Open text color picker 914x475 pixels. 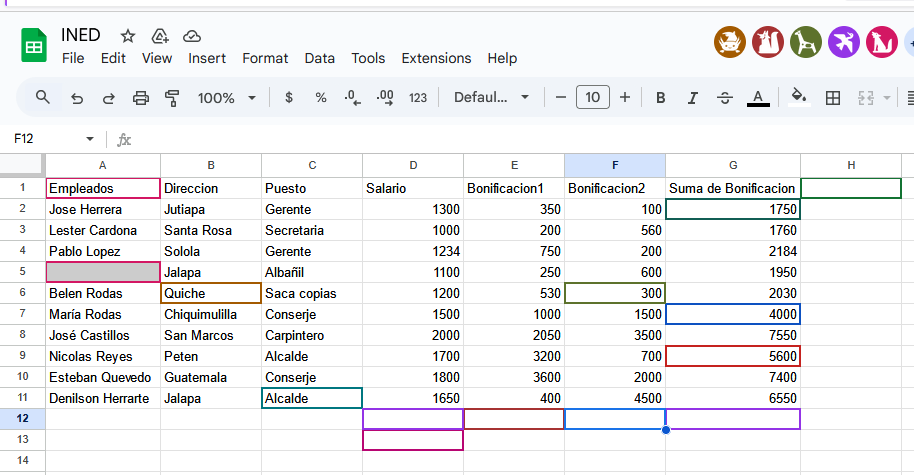[x=758, y=98]
